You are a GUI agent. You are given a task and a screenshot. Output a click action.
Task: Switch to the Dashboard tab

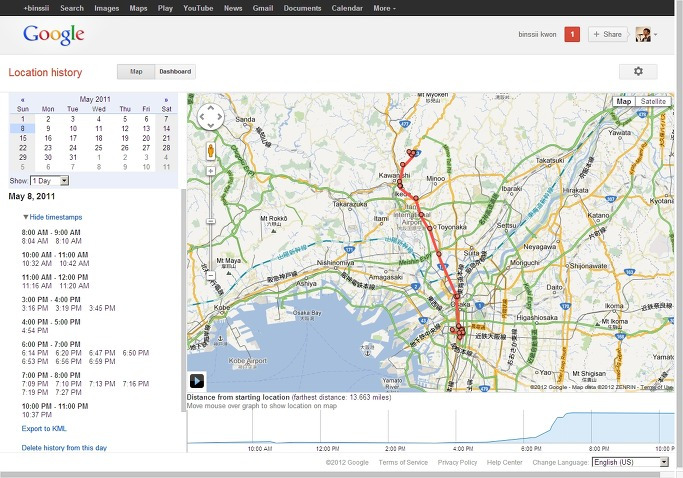click(x=175, y=71)
